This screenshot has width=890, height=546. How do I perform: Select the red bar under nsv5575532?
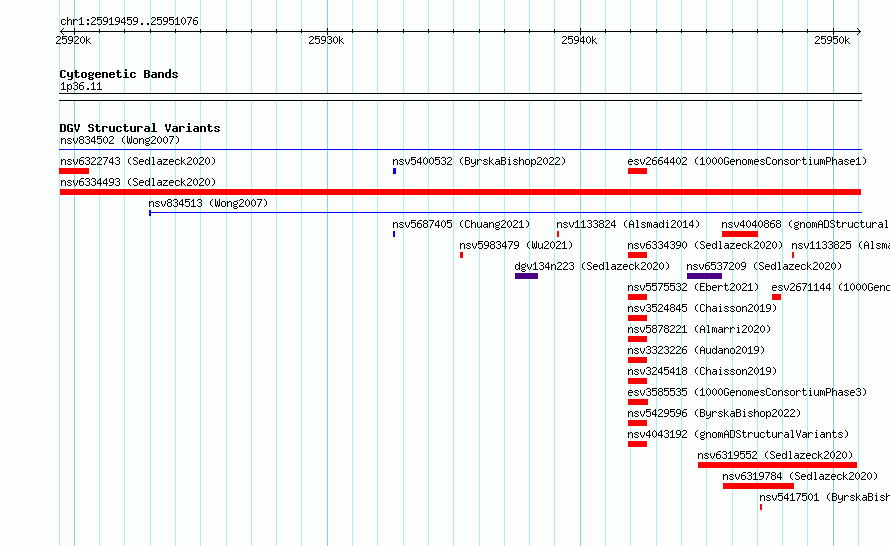[x=637, y=297]
